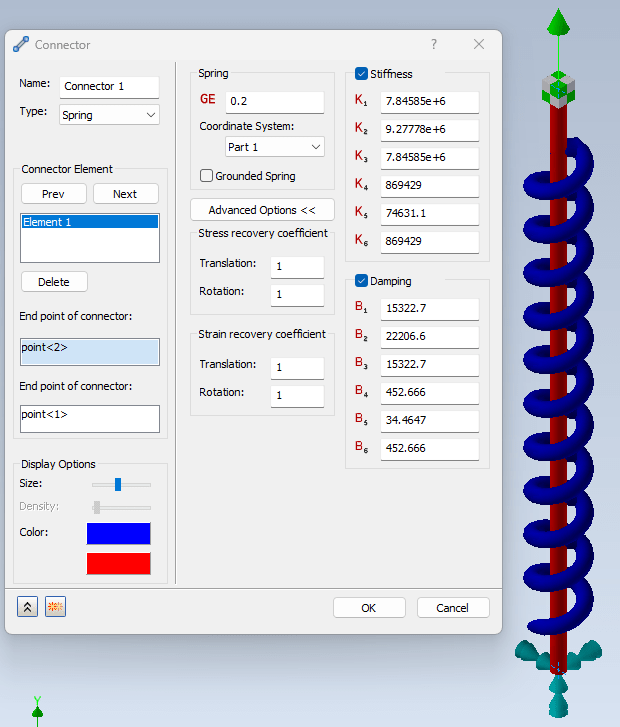
Task: Click the question mark help icon
Action: click(x=434, y=44)
